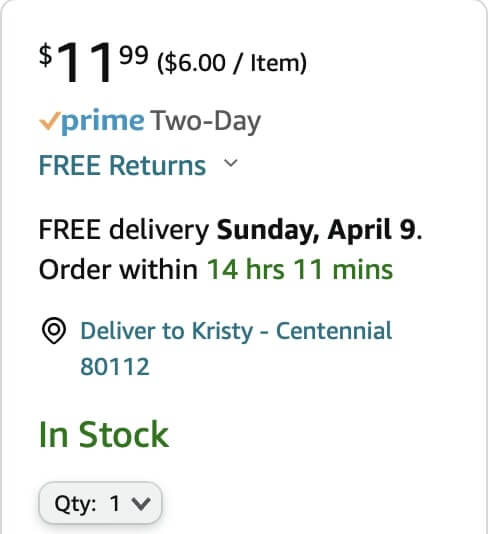Expand the chevron beside FREE Returns
Viewport: 496px width, 534px height.
231,163
